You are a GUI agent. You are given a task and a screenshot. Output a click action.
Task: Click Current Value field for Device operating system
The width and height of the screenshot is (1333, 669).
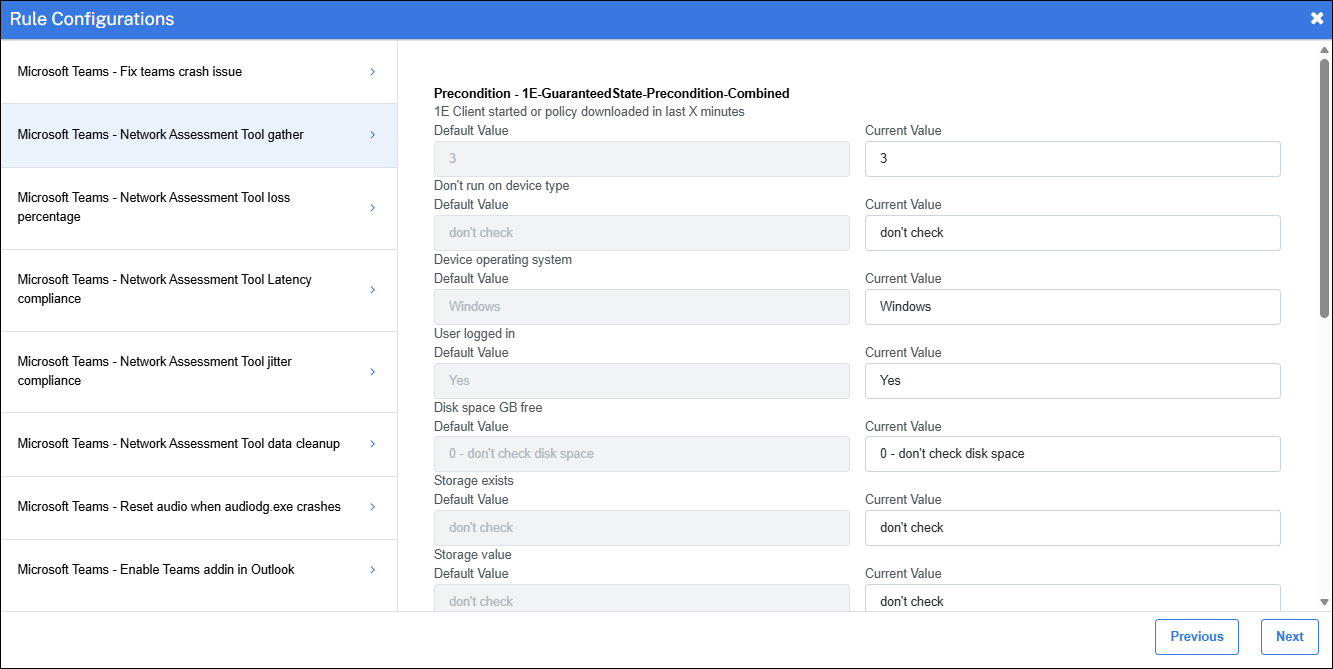(1072, 307)
